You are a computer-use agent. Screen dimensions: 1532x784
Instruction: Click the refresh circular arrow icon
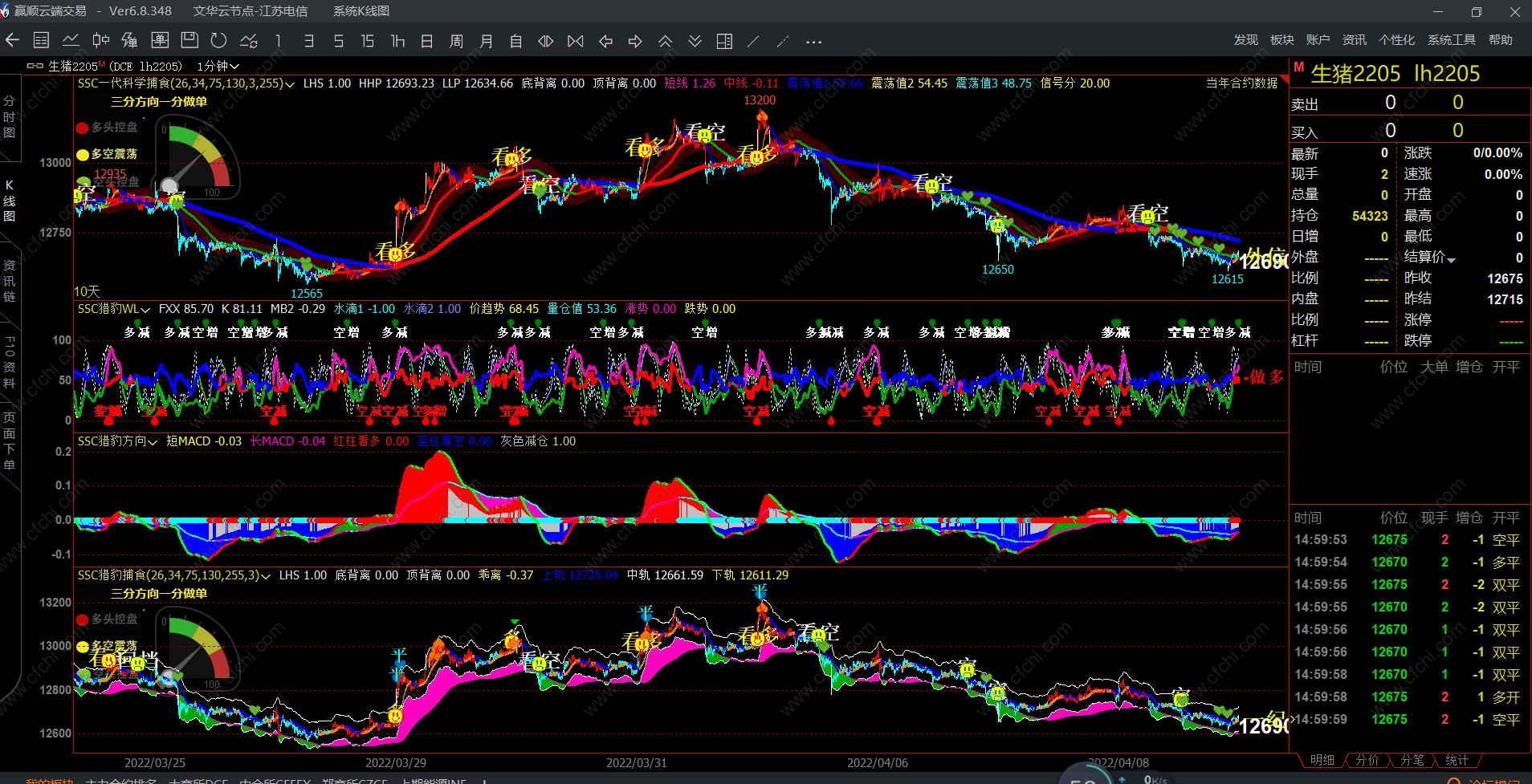(218, 41)
